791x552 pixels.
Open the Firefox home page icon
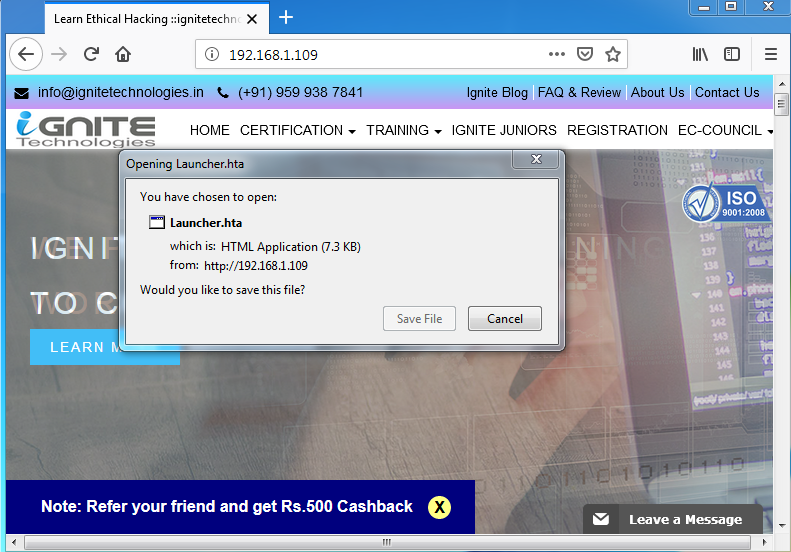pyautogui.click(x=123, y=54)
